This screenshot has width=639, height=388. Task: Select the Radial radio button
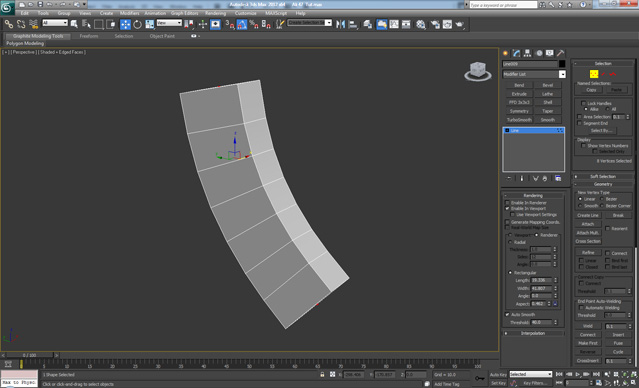[510, 242]
